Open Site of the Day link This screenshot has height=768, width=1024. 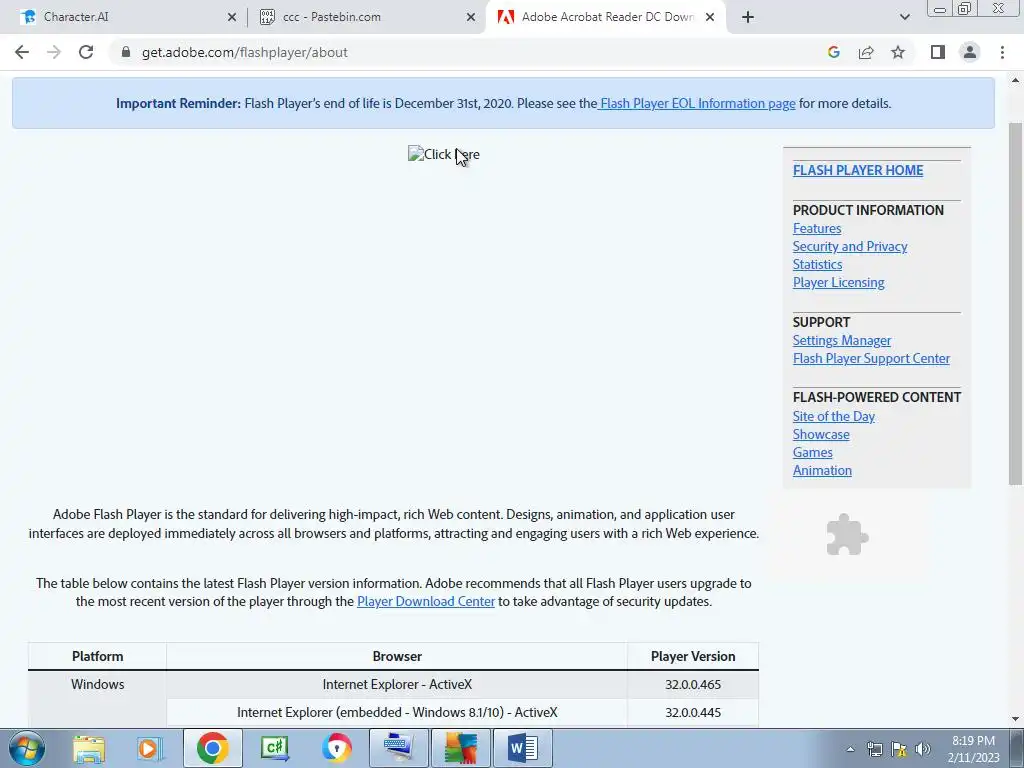[834, 417]
